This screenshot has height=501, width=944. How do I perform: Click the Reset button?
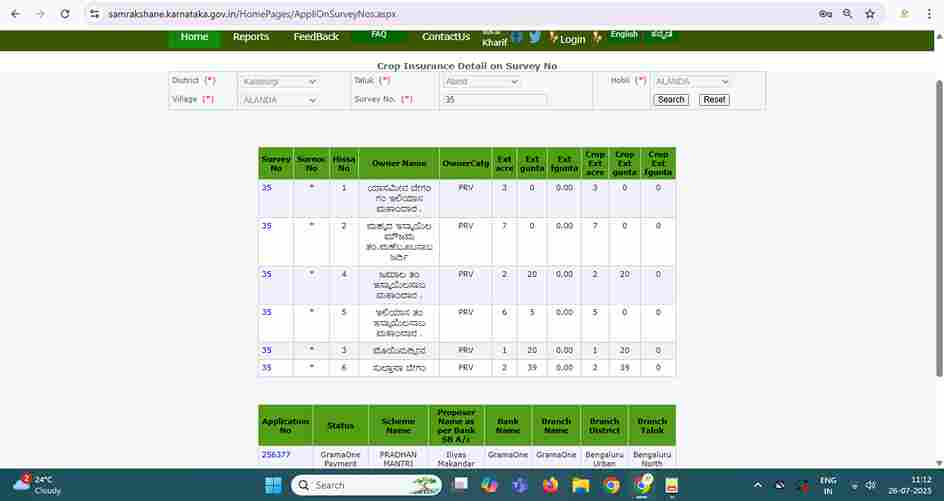click(x=713, y=100)
